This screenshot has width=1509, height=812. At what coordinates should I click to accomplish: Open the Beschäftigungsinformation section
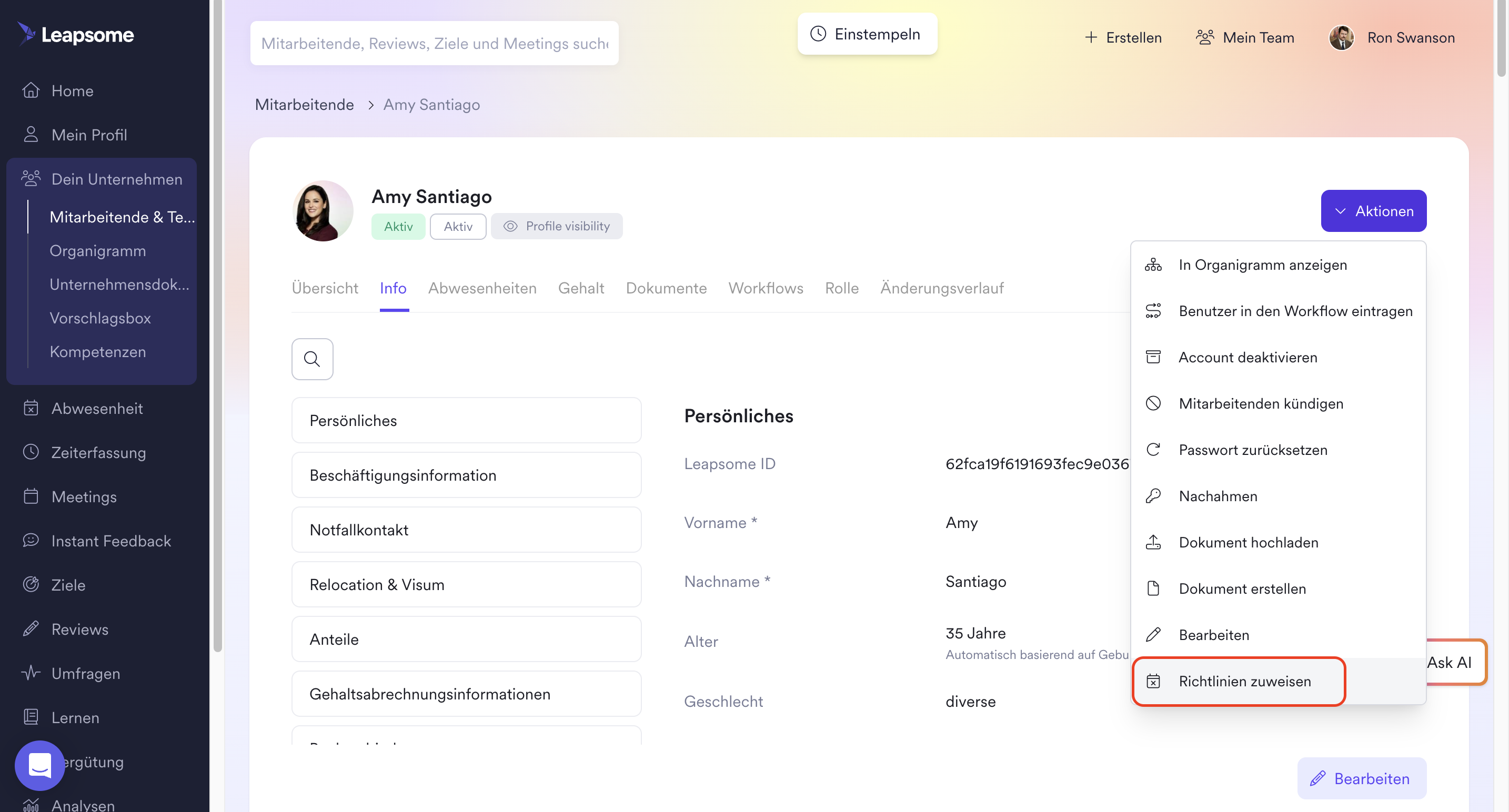click(x=466, y=475)
